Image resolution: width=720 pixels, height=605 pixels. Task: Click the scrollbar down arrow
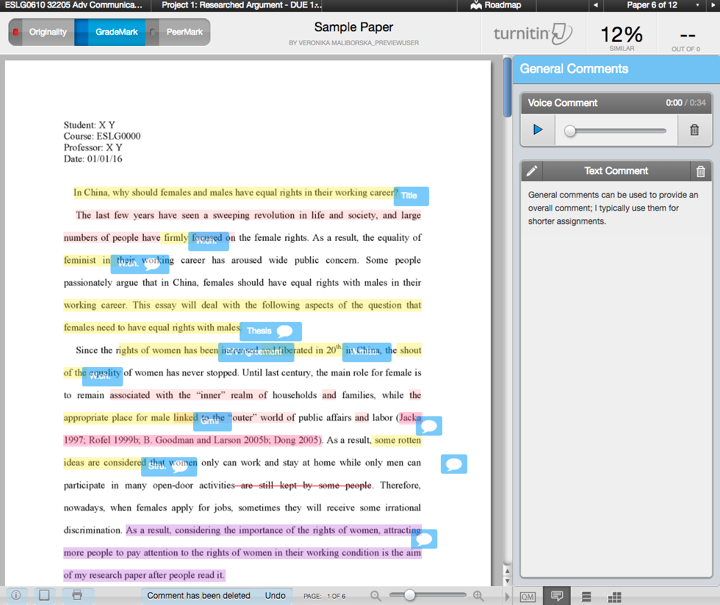(507, 581)
